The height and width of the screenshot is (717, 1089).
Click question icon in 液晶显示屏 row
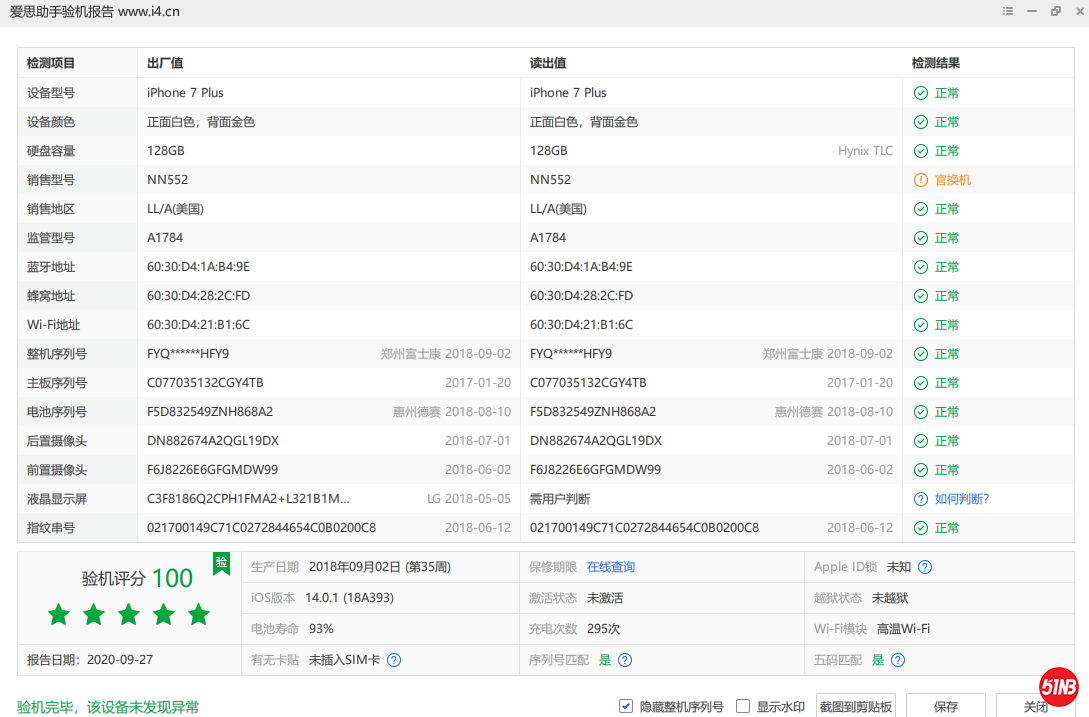pos(920,499)
